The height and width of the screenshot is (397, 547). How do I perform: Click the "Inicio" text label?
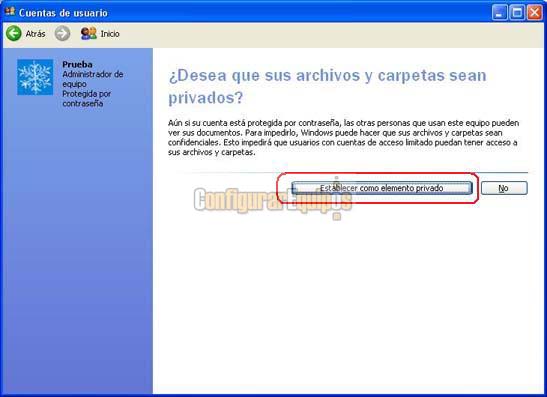(110, 34)
